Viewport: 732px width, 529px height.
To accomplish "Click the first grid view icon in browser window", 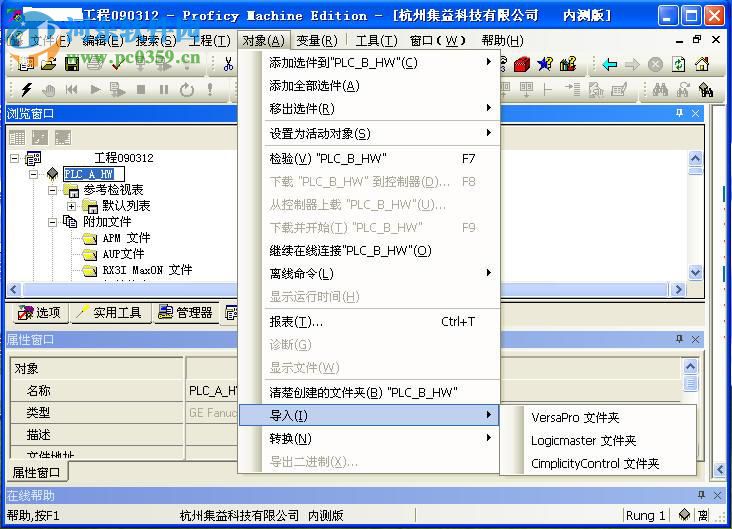I will [x=17, y=137].
